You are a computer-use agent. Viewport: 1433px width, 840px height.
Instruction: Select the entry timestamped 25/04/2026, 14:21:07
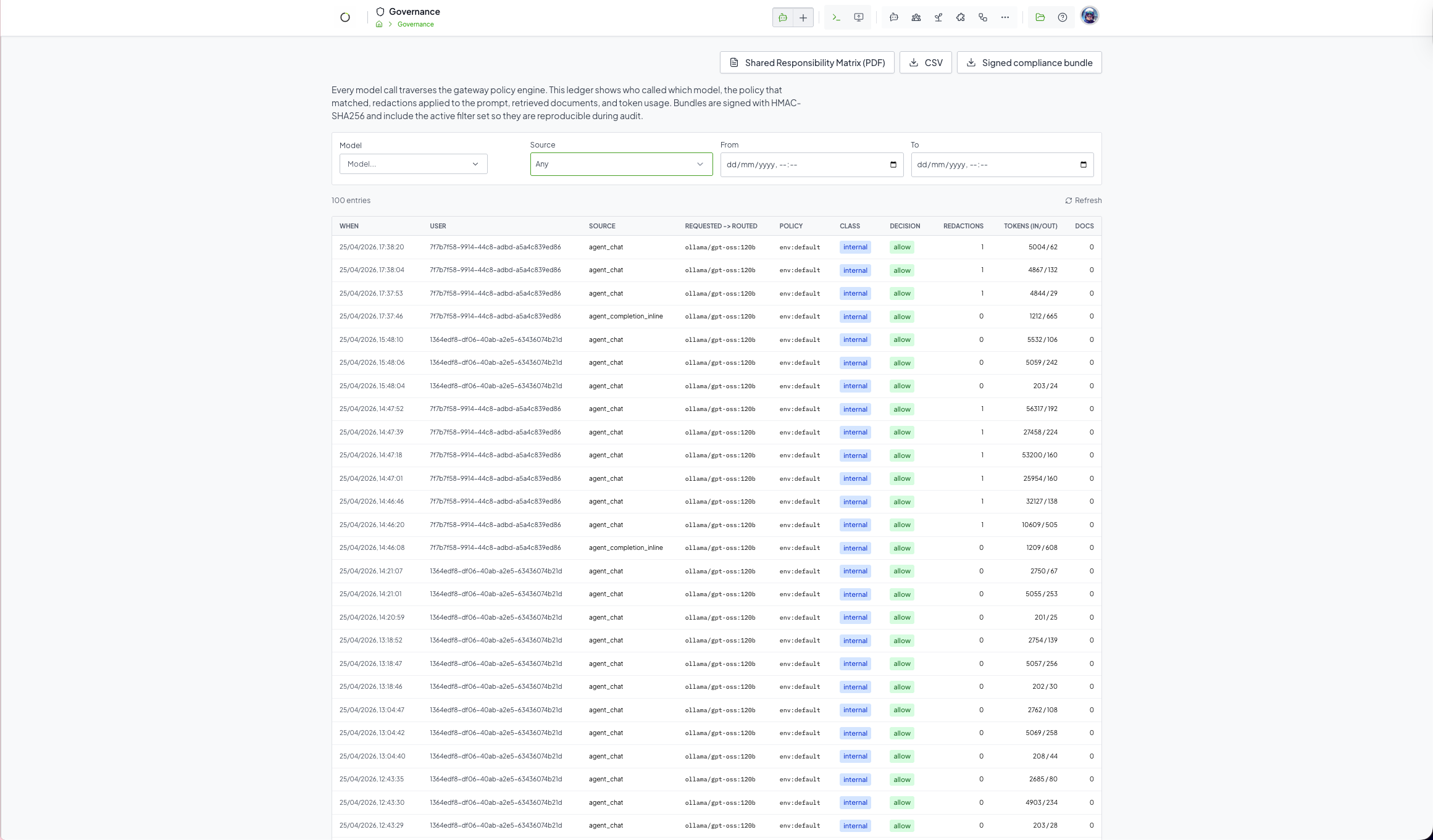pos(716,571)
